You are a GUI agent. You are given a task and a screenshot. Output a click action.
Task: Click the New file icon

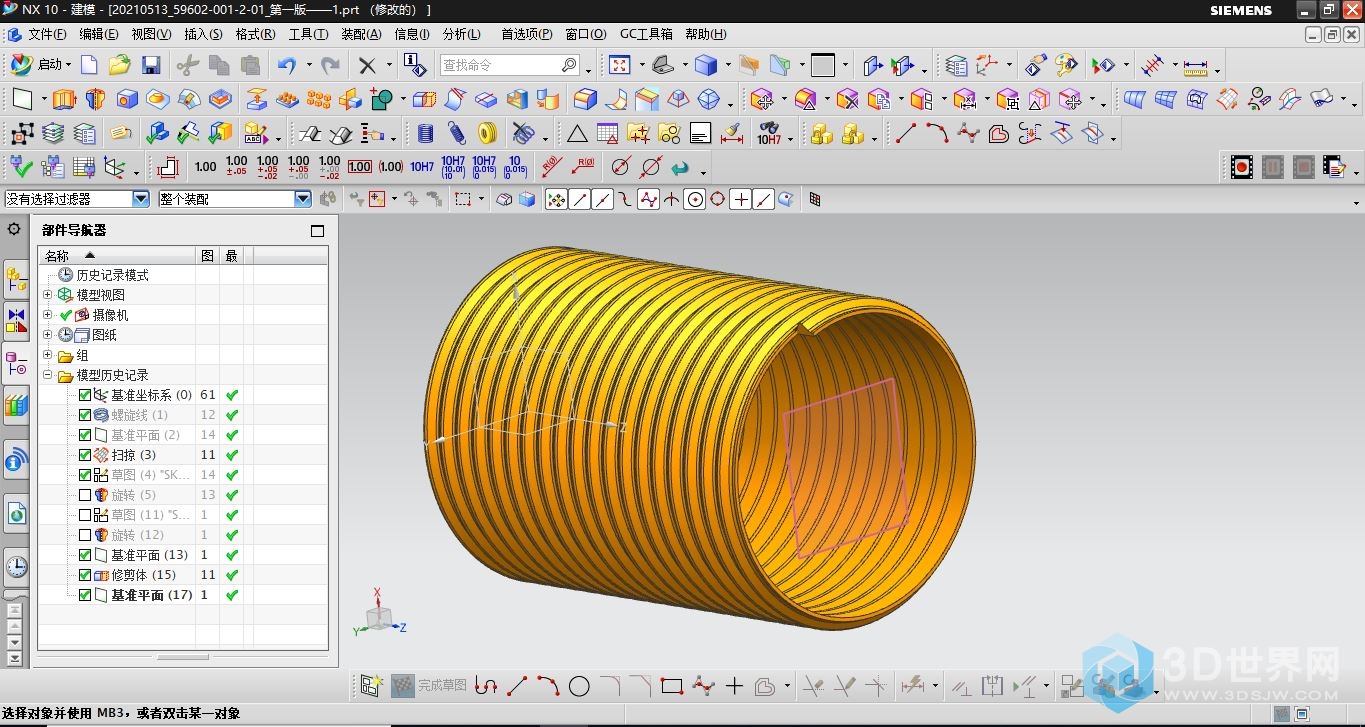89,66
